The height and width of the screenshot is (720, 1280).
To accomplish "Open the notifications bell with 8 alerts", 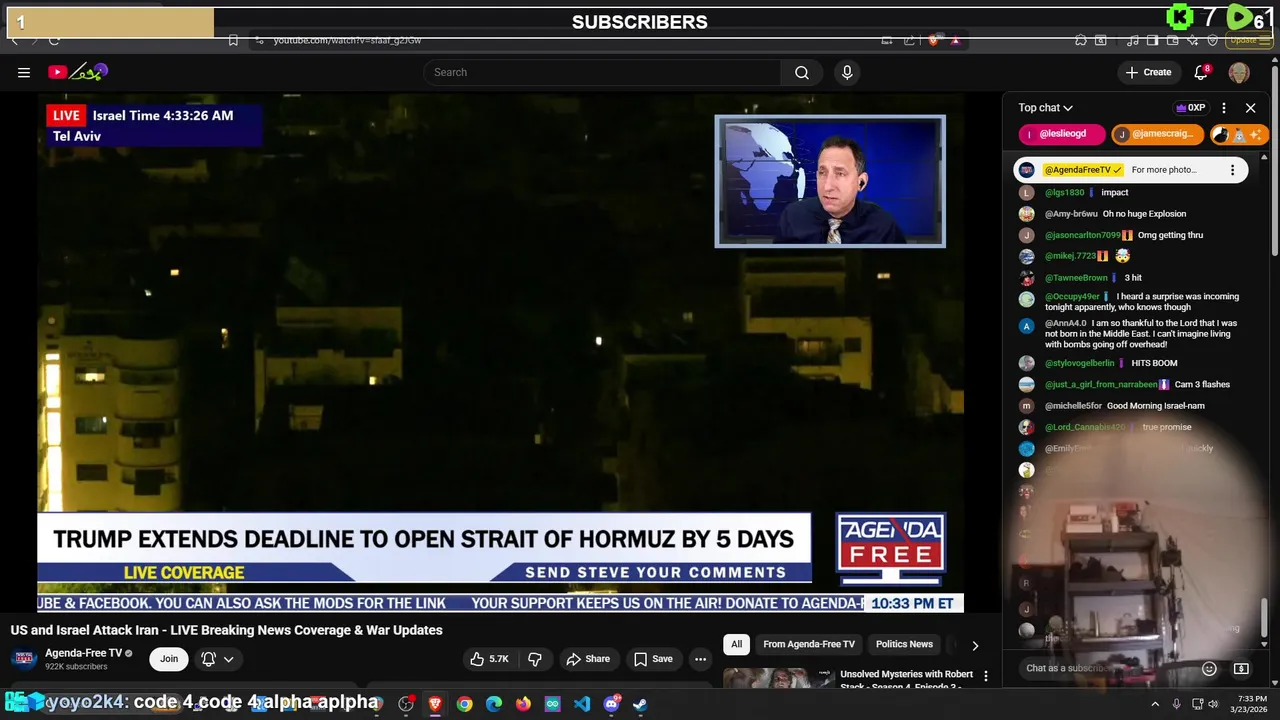I will [x=1202, y=72].
